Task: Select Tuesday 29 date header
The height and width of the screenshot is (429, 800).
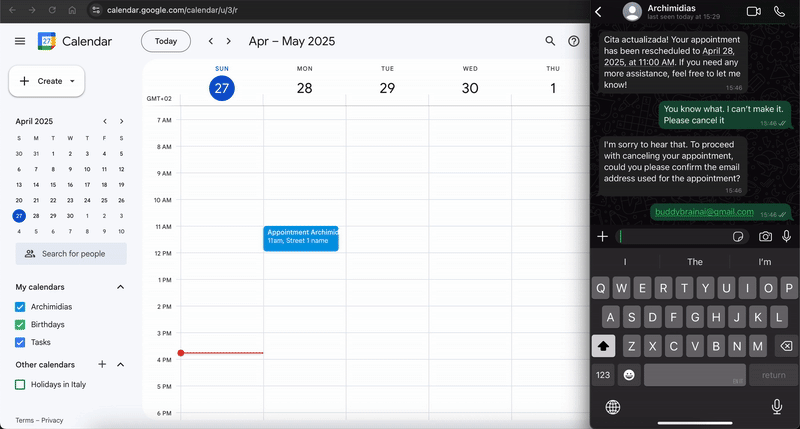Action: click(x=387, y=88)
